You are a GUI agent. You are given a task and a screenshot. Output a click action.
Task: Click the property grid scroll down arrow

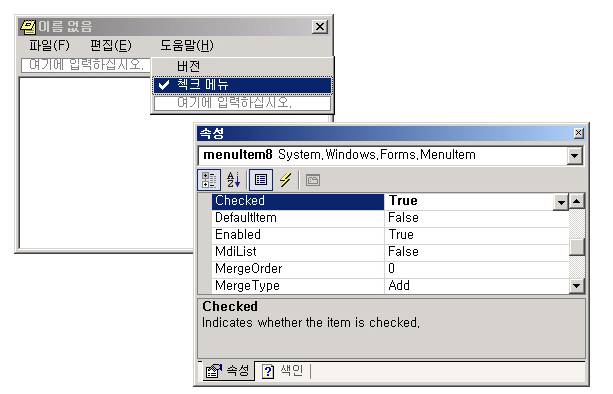click(577, 285)
